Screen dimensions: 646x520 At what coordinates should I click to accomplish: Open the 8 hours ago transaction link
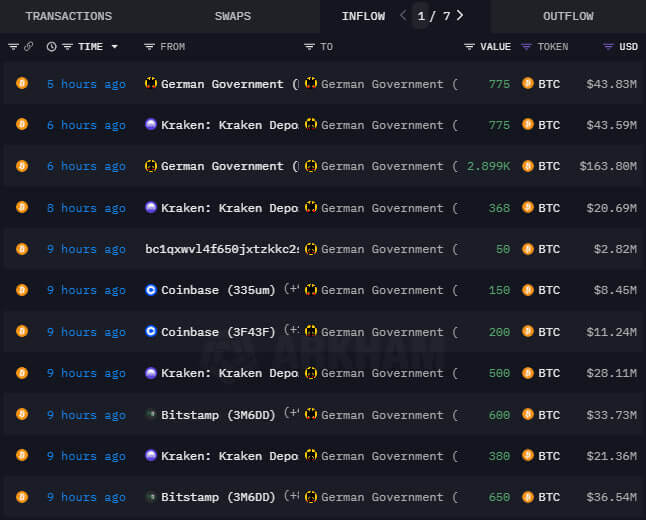click(86, 208)
